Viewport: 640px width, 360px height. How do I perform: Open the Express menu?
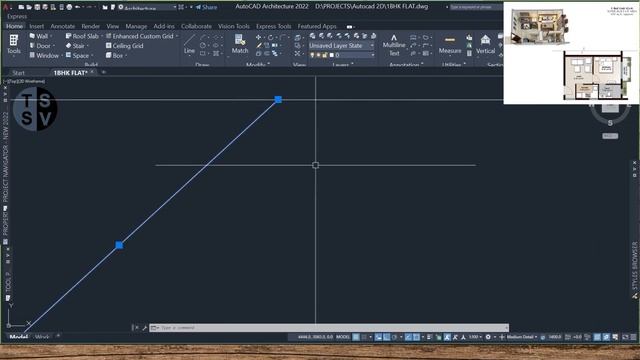point(17,16)
